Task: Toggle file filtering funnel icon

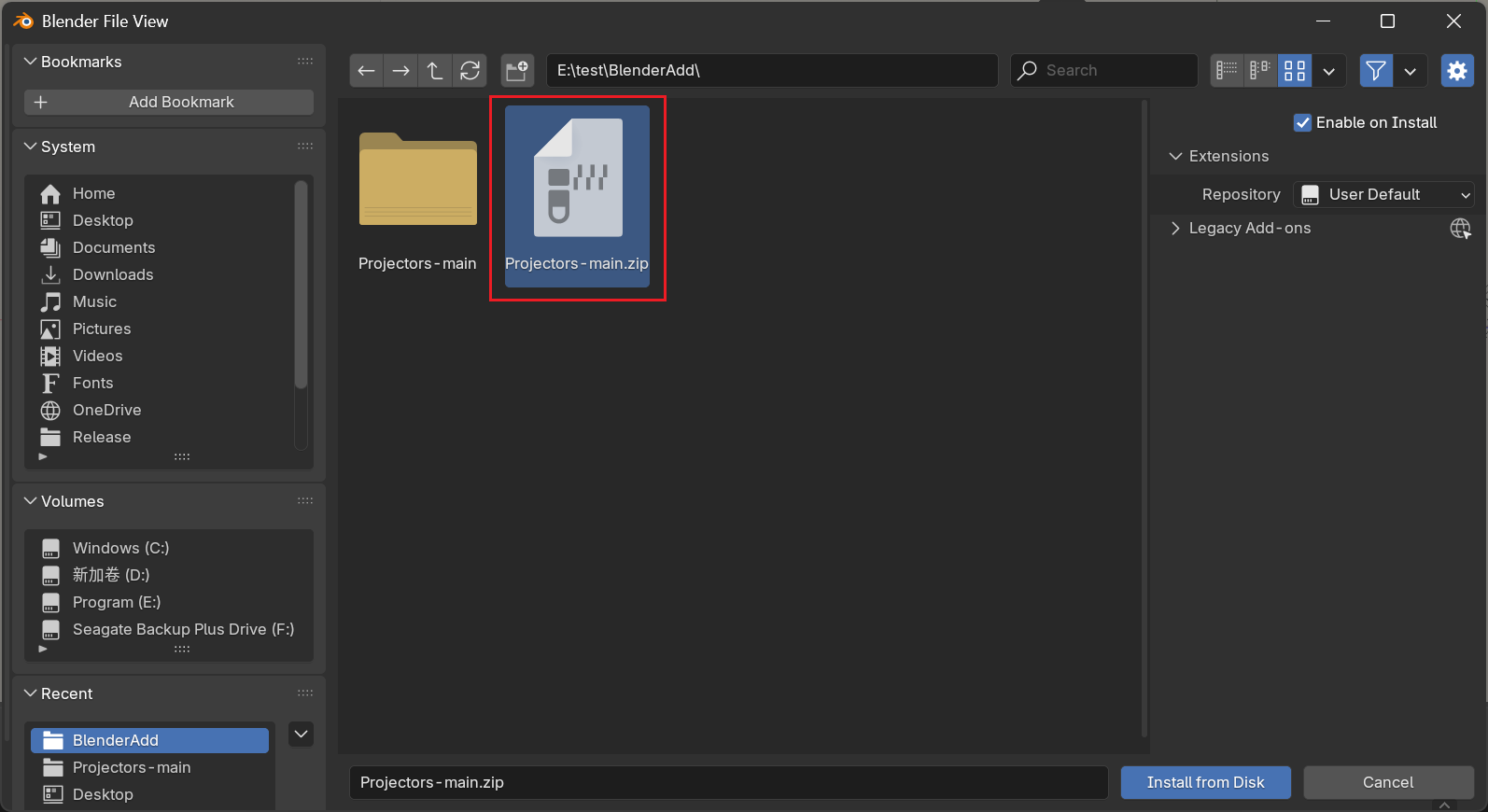Action: point(1376,70)
